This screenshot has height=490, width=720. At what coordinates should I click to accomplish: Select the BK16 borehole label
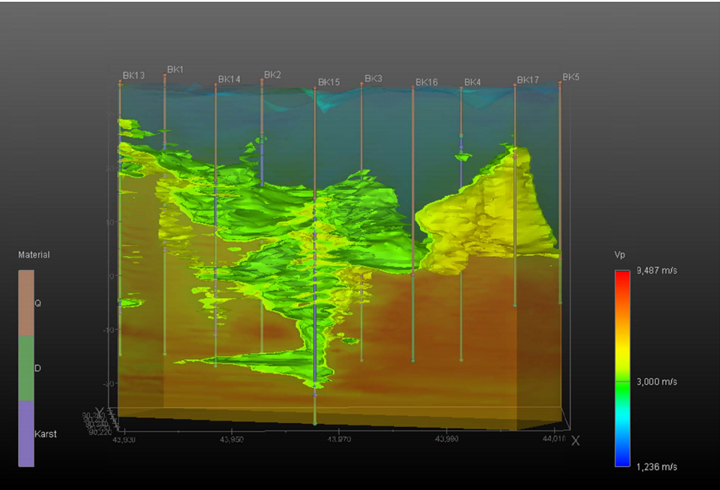tap(426, 82)
